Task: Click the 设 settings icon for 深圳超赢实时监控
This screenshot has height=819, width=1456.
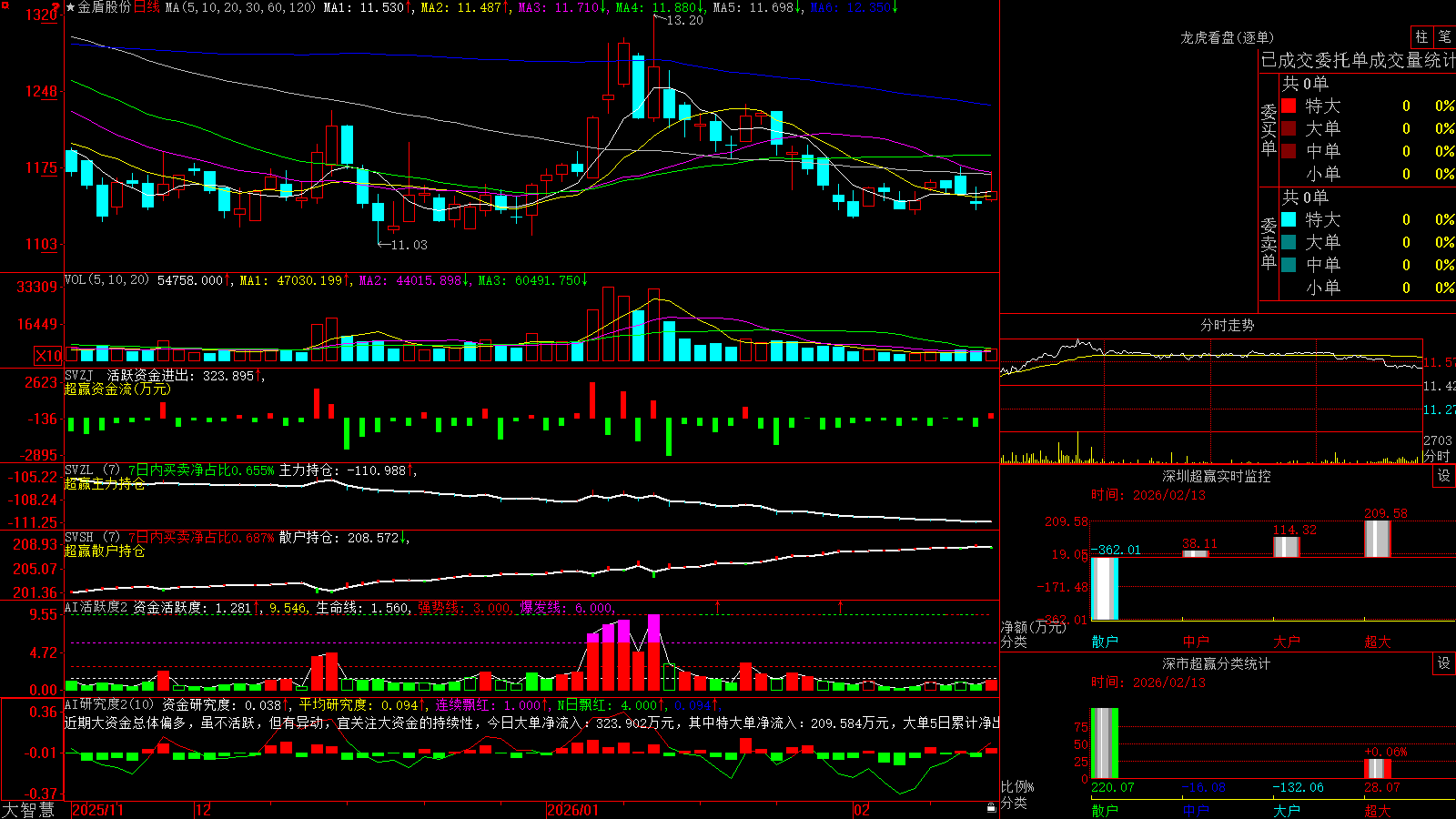Action: (1444, 476)
